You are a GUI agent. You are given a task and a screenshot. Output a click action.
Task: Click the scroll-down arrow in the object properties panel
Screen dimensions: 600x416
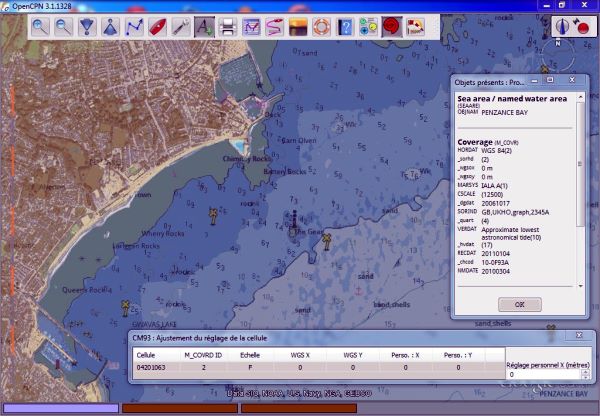point(580,286)
